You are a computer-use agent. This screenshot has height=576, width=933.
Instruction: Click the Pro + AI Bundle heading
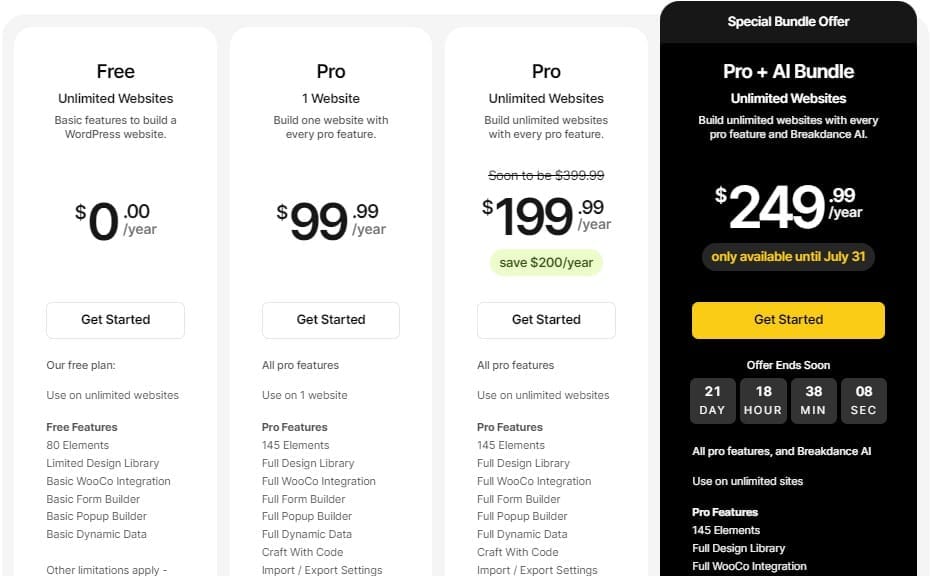(x=788, y=72)
